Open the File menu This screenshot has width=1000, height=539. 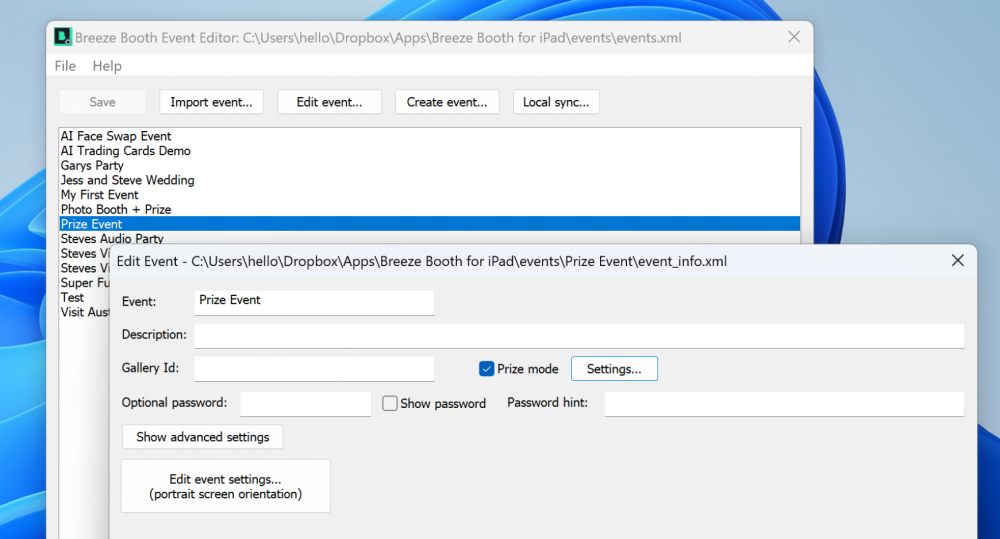[x=65, y=66]
